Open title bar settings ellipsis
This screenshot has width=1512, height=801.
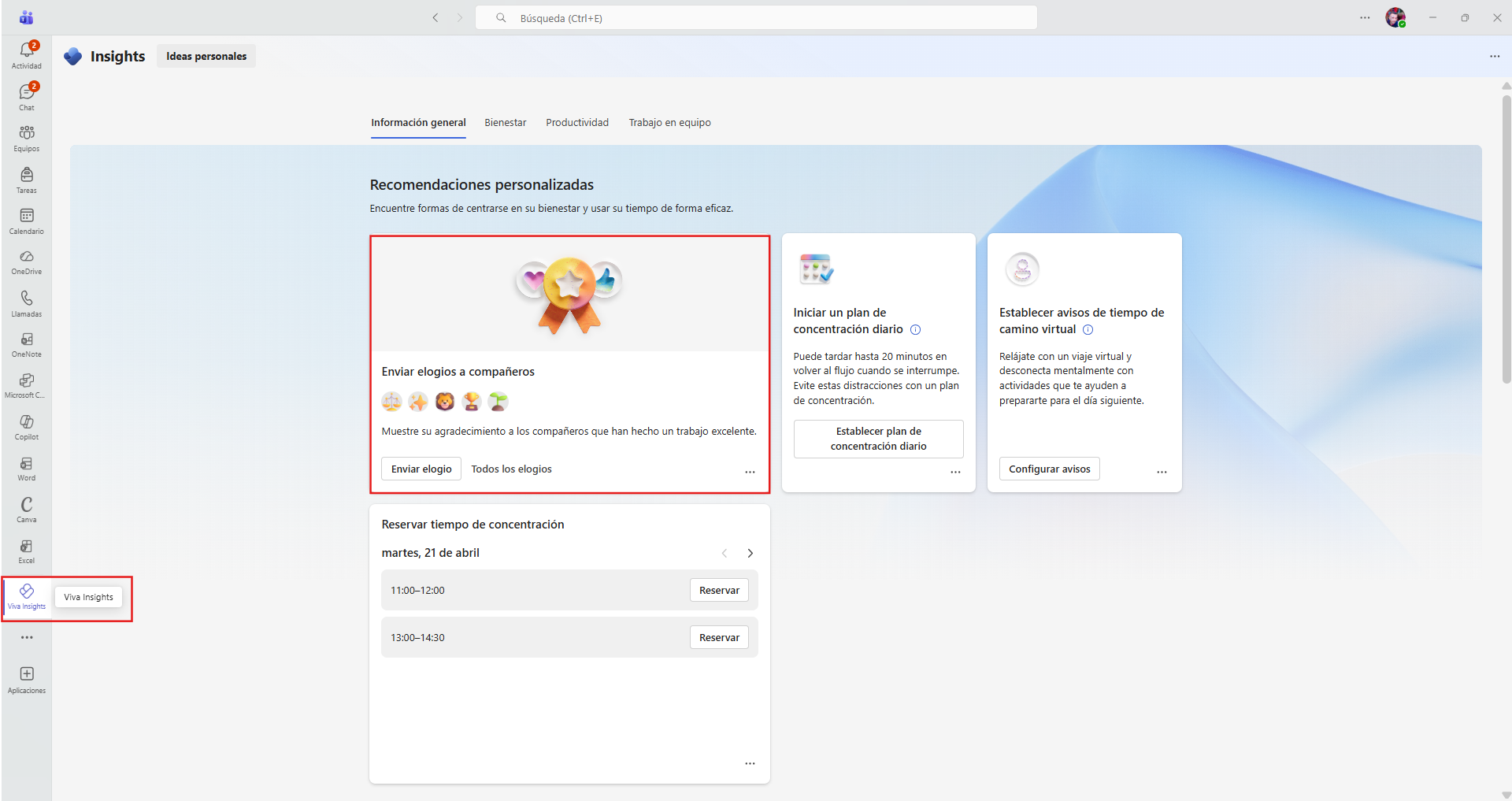(1365, 17)
